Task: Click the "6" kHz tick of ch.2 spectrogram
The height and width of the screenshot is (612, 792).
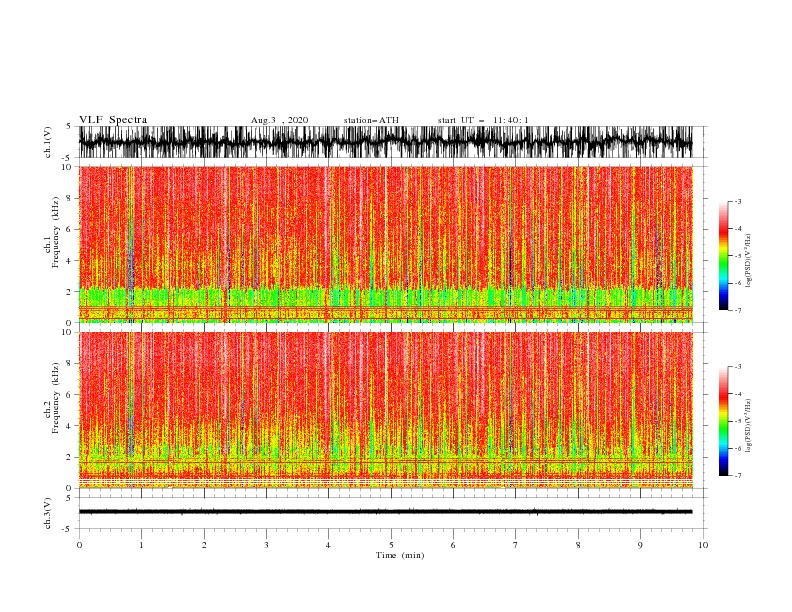Action: tap(70, 395)
